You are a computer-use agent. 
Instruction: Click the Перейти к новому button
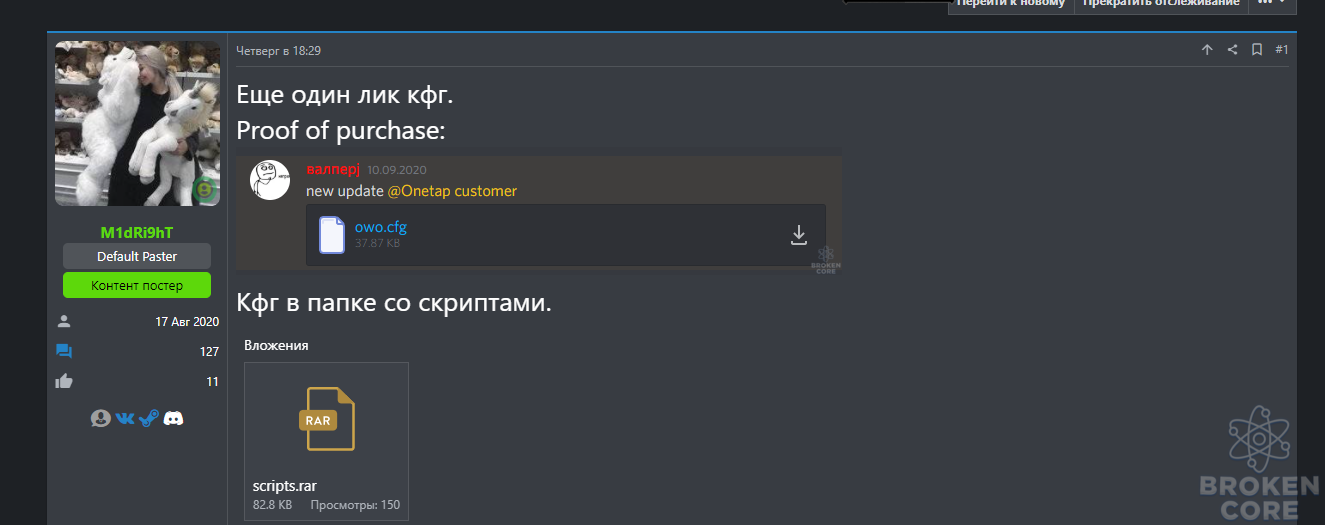pyautogui.click(x=1011, y=3)
